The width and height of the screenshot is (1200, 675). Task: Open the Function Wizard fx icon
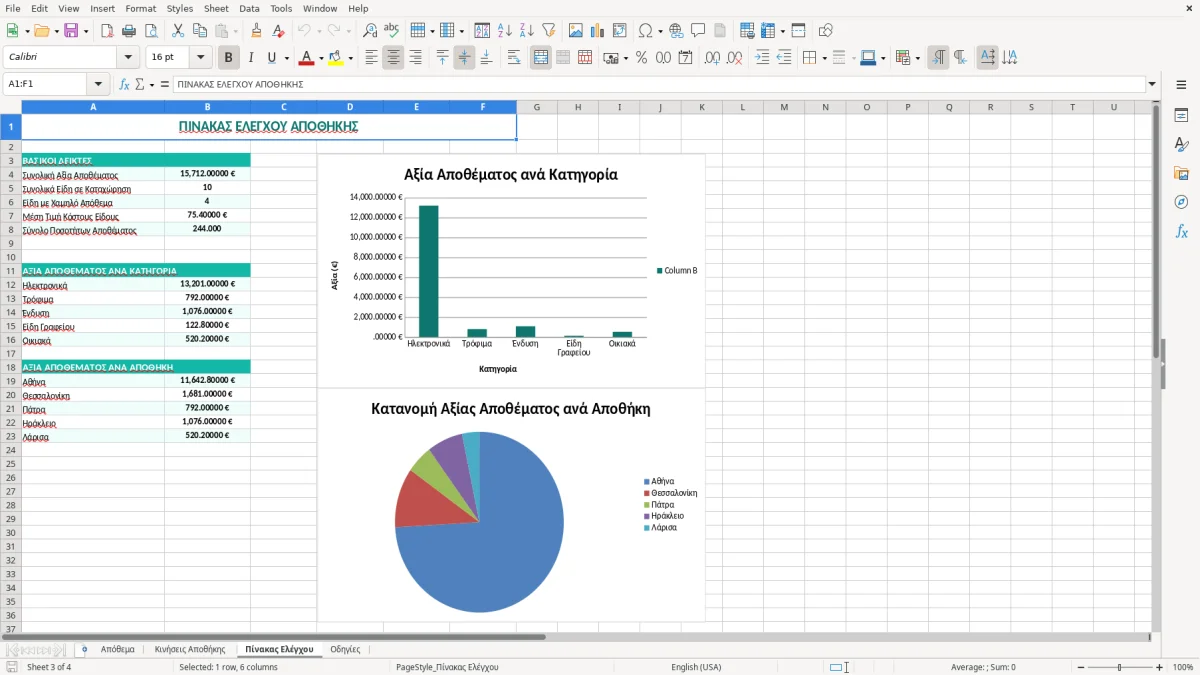pyautogui.click(x=124, y=85)
